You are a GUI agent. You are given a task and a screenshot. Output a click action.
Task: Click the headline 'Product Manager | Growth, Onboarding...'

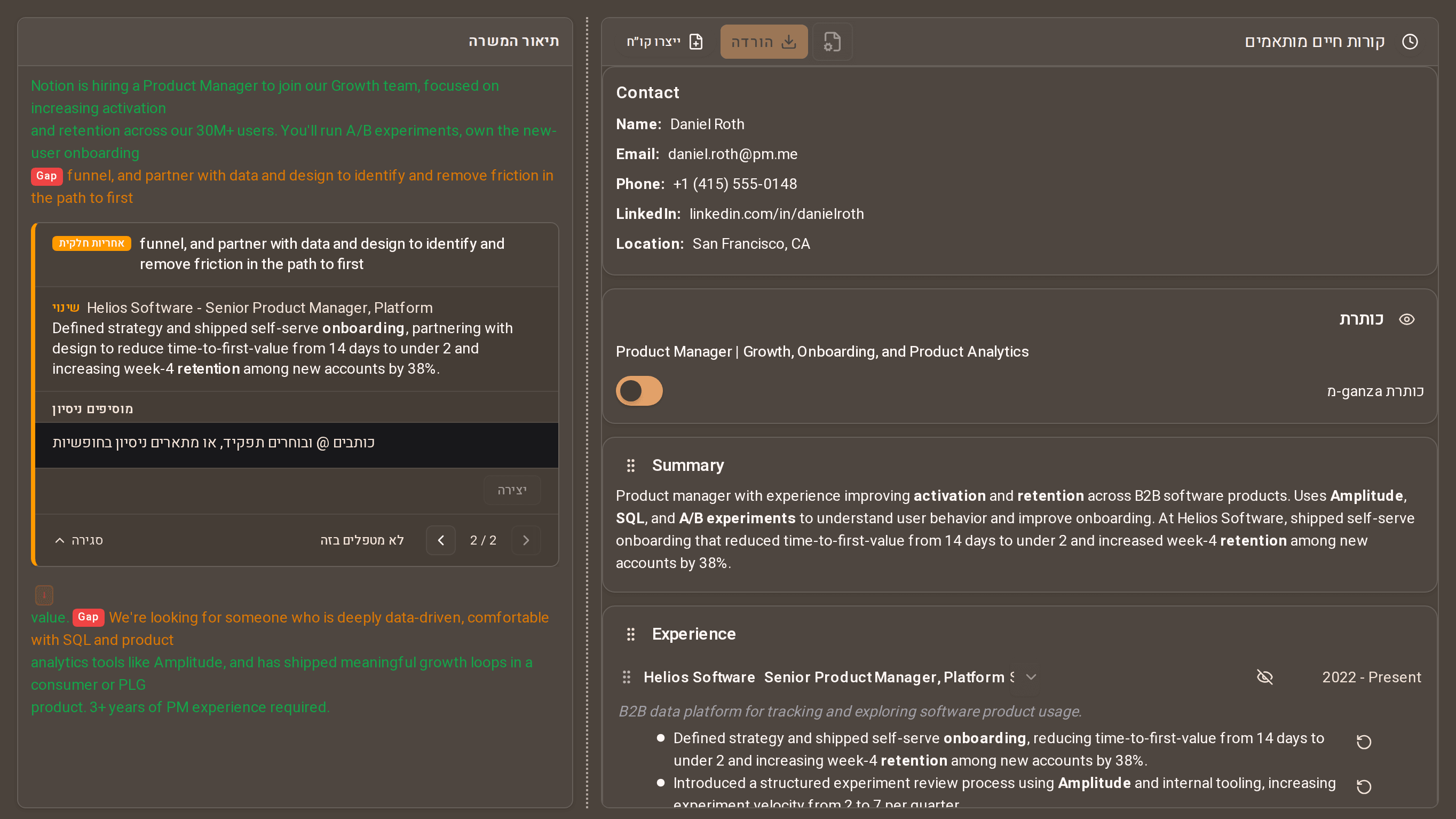[822, 351]
